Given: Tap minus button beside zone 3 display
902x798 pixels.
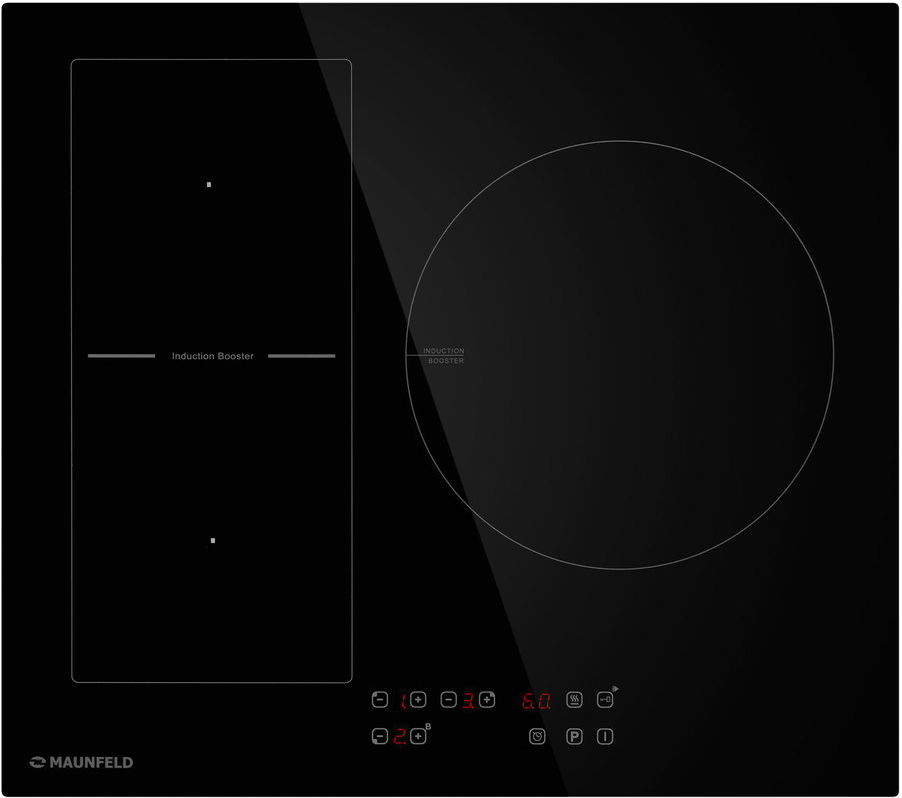Looking at the screenshot, I should (449, 700).
